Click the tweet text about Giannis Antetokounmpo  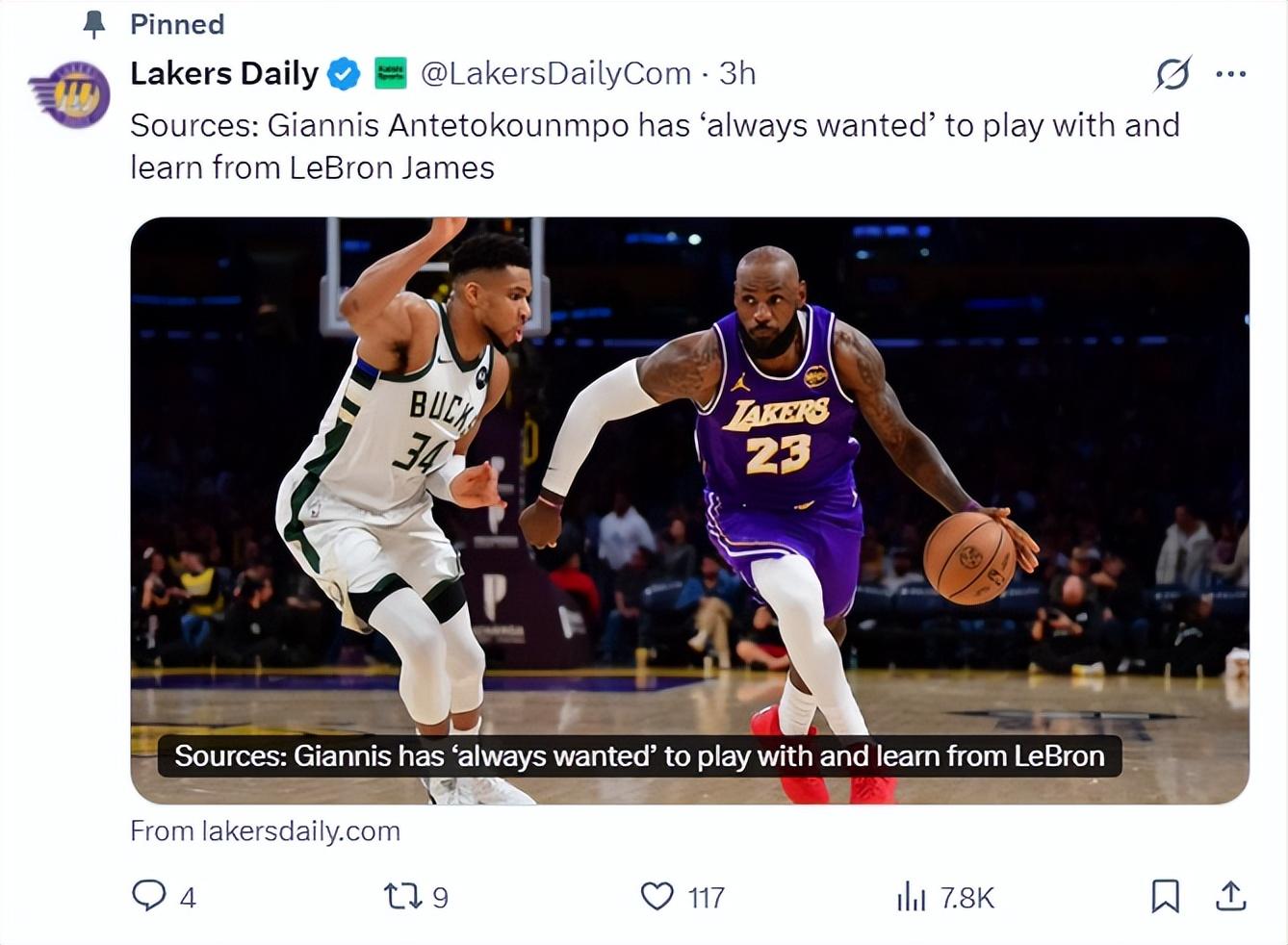pos(655,146)
